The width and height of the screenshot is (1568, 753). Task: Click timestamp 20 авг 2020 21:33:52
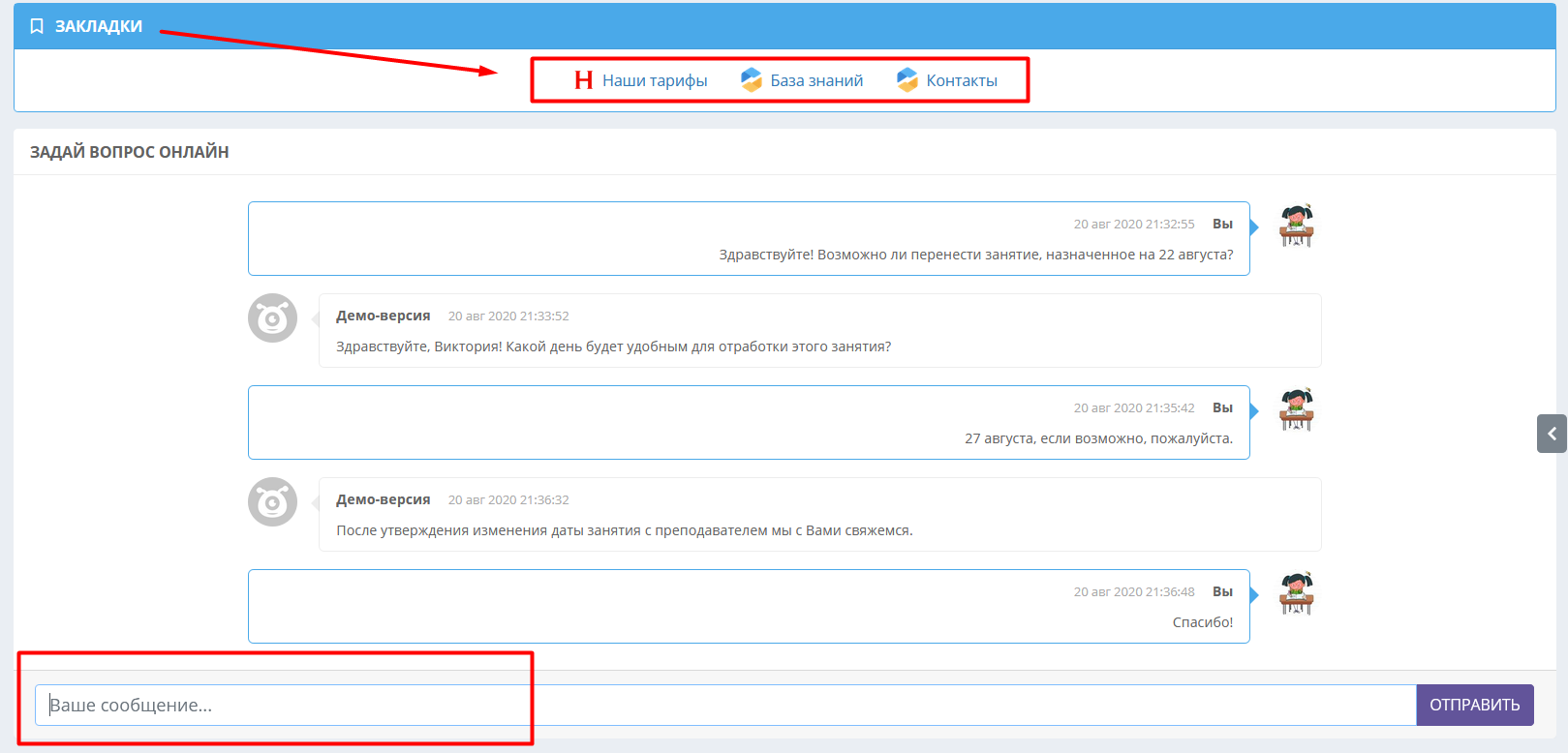click(x=508, y=316)
